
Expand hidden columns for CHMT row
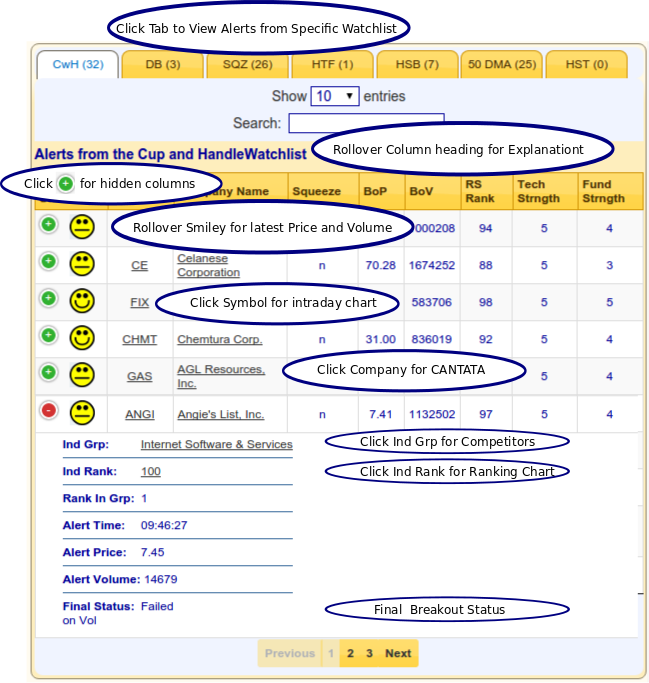pyautogui.click(x=49, y=335)
